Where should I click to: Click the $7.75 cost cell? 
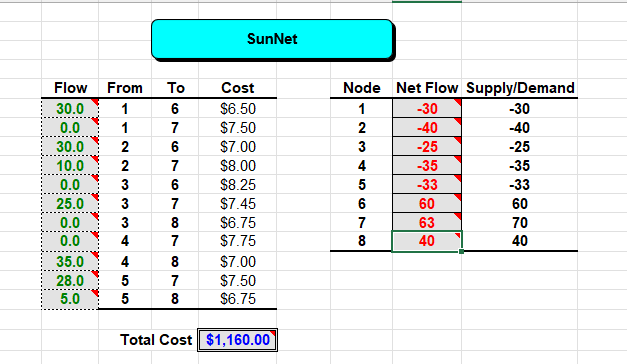click(x=238, y=241)
